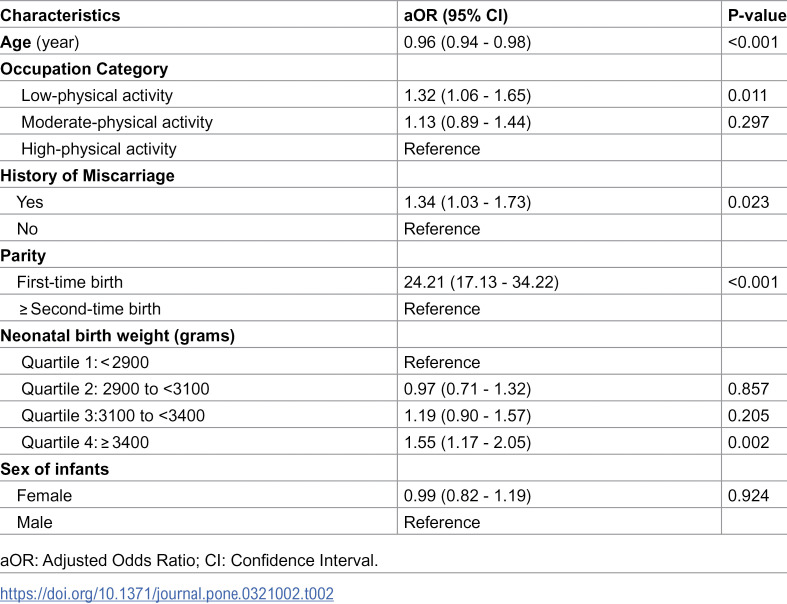Select the High-physical activity Reference cell
The image size is (787, 604).
coord(442,149)
